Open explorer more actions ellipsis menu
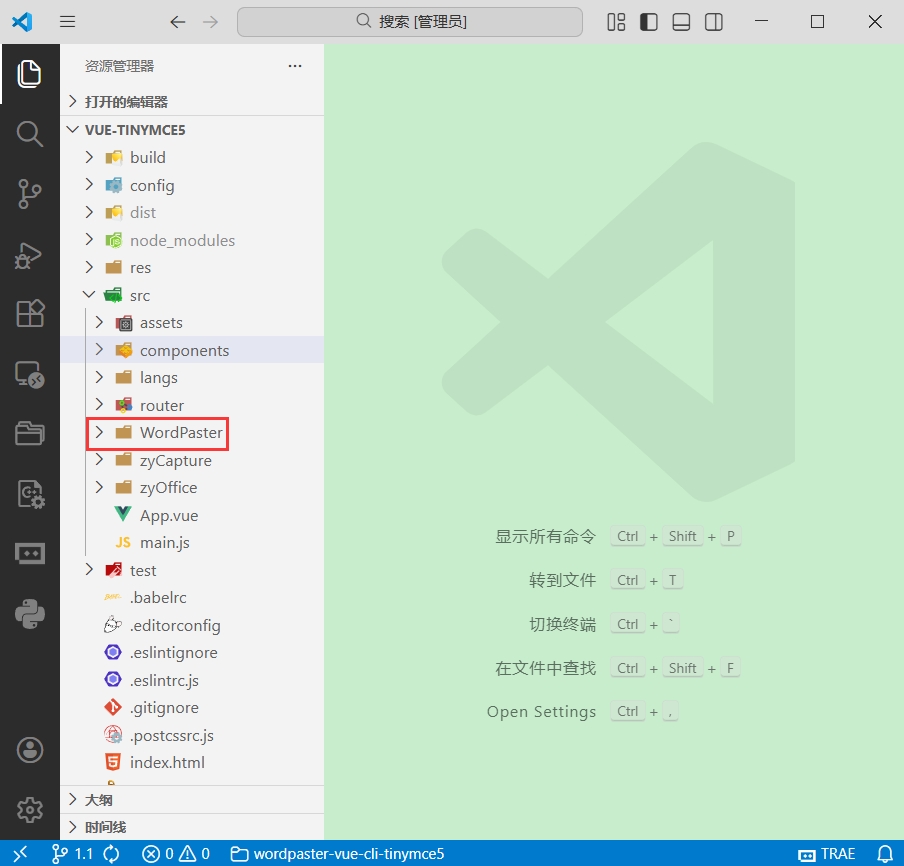 (x=295, y=66)
